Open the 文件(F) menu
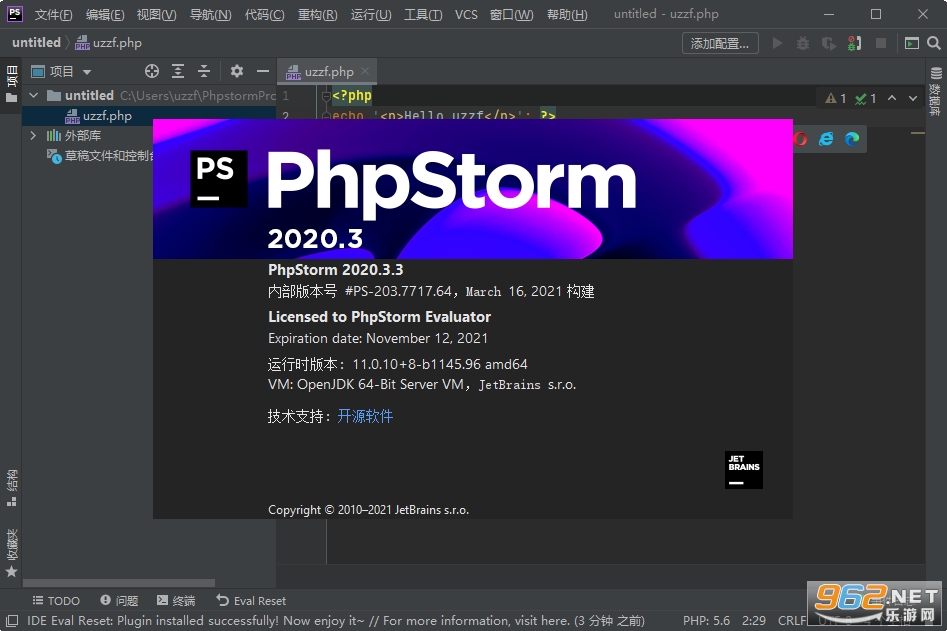 click(x=53, y=14)
